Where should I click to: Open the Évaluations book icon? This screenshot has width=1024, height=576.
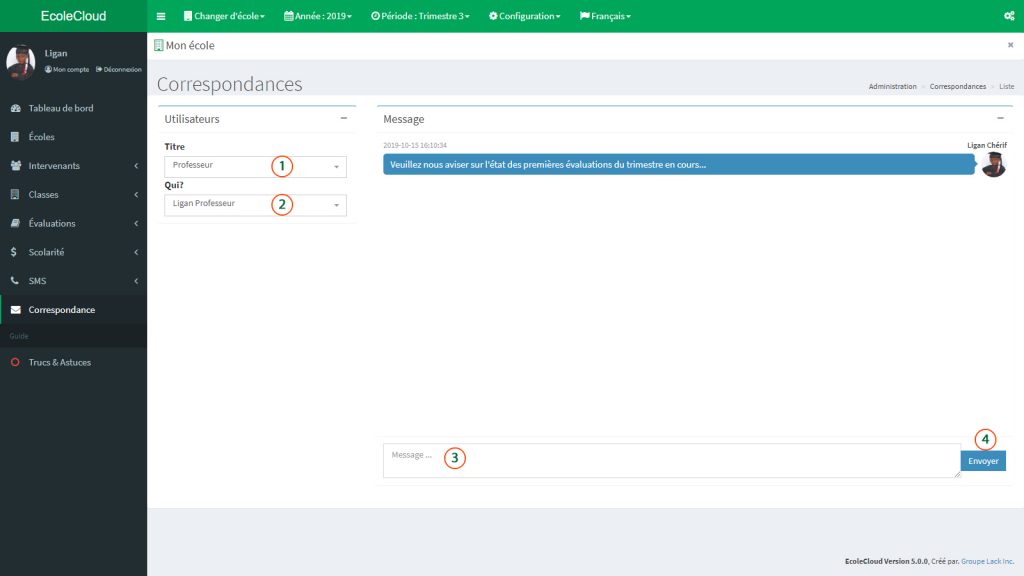click(x=14, y=223)
